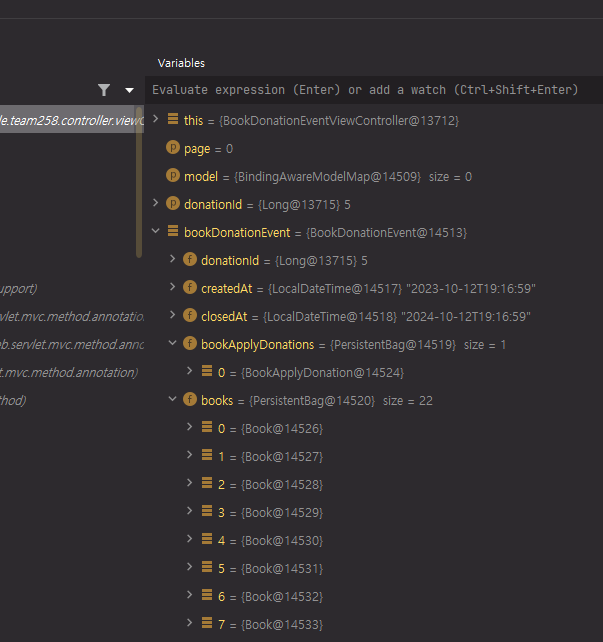Expand element Book@14529
Viewport: 603px width, 642px height.
[190, 511]
